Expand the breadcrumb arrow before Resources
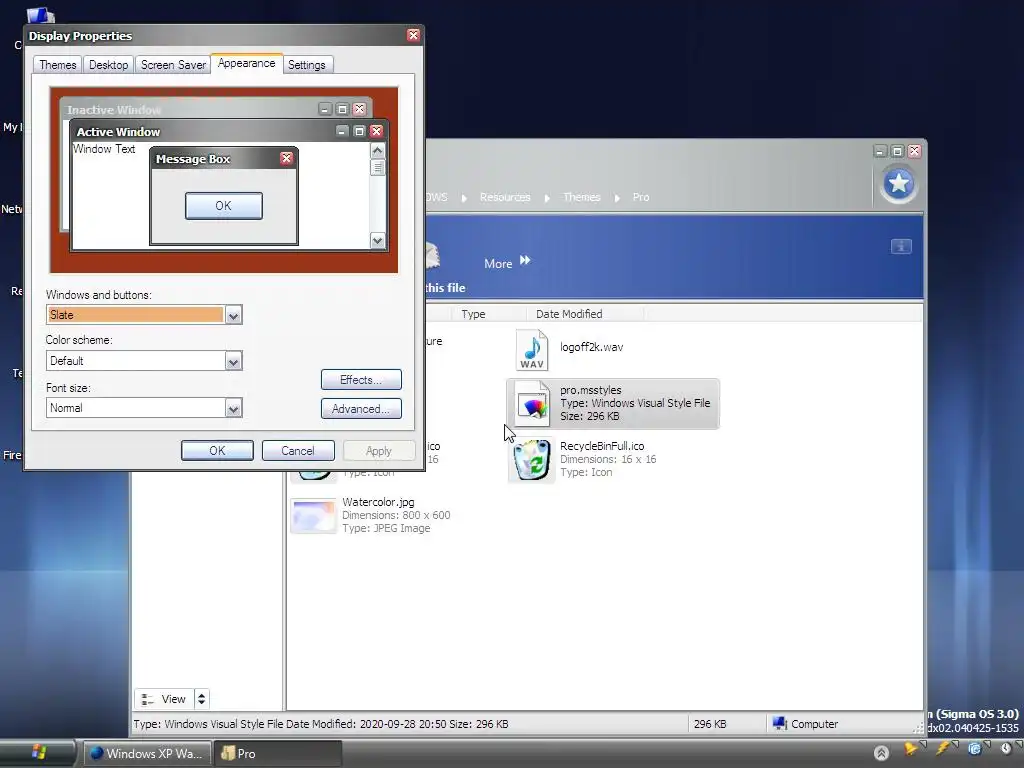The width and height of the screenshot is (1024, 768). [x=464, y=198]
